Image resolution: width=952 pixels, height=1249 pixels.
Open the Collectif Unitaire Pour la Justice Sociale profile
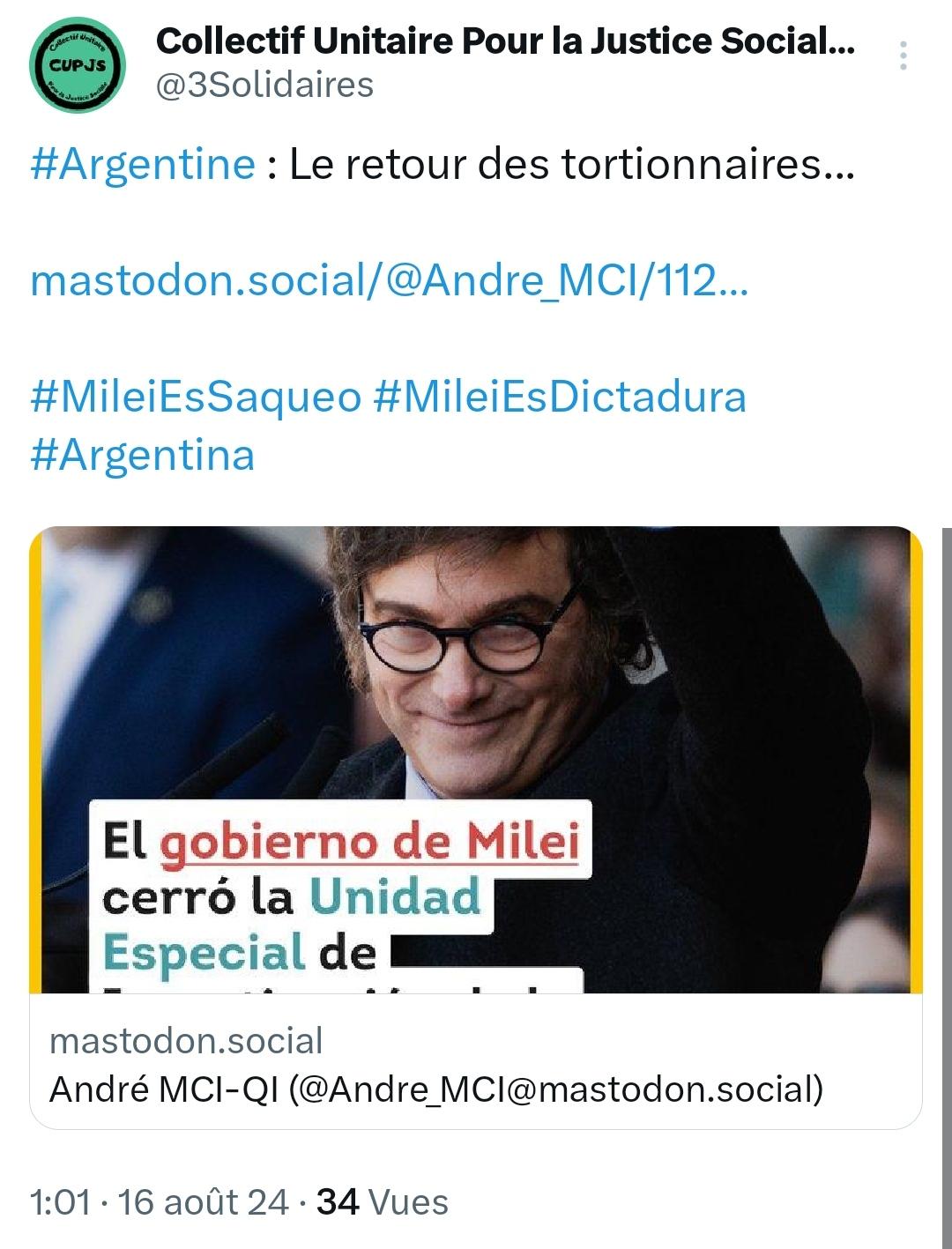(505, 41)
